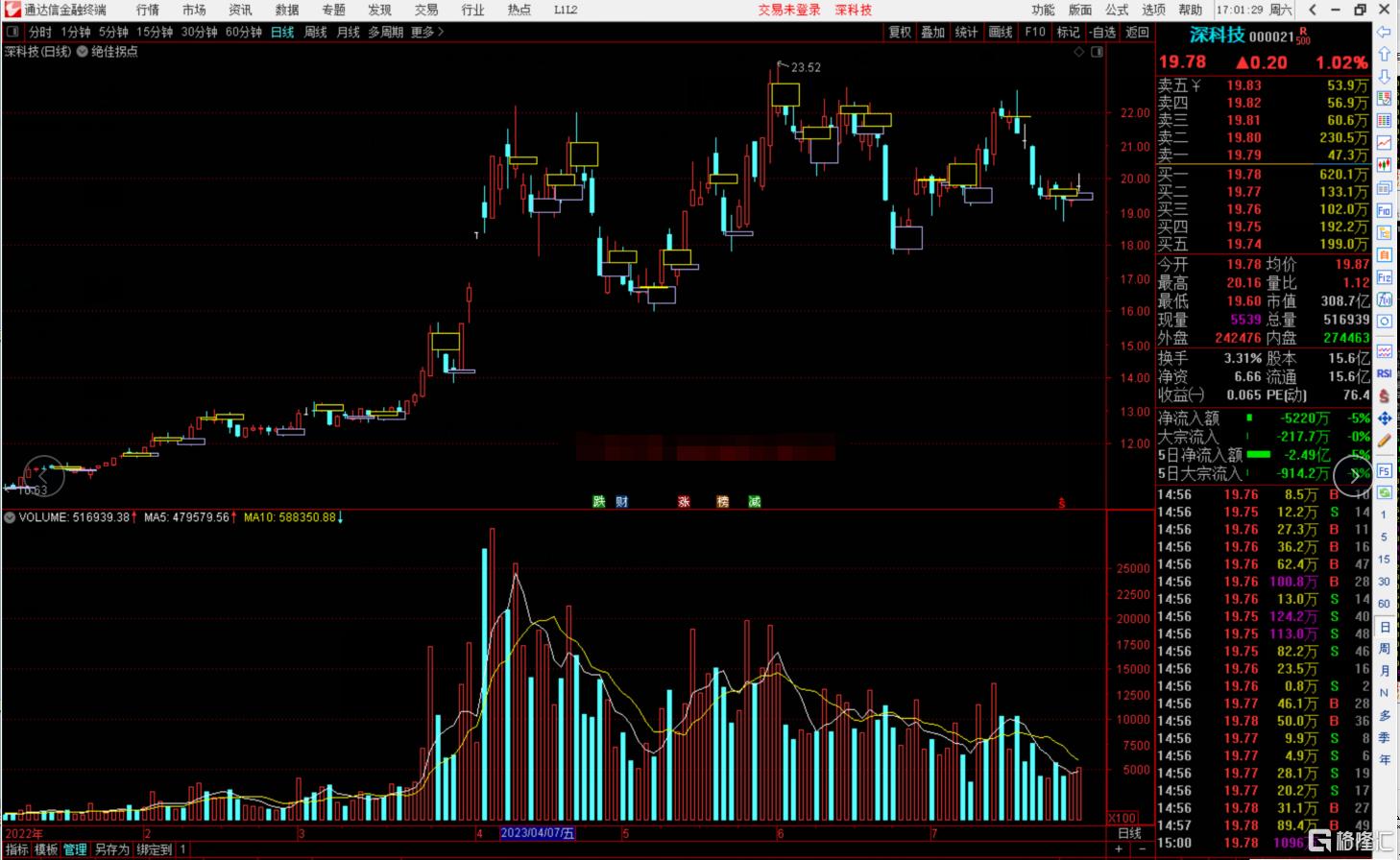The image size is (1400, 860).
Task: Click the 涨 marker on the chart bottom
Action: point(684,501)
